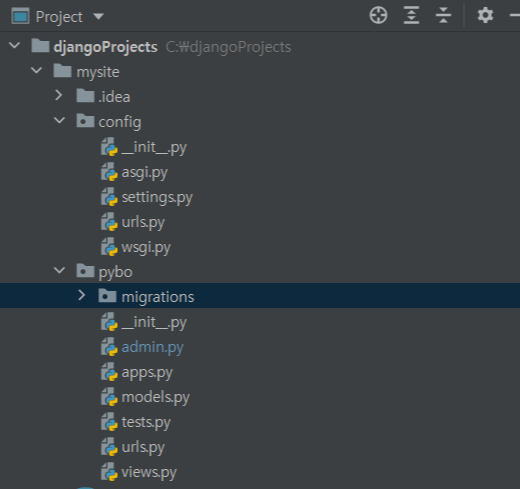Image resolution: width=520 pixels, height=489 pixels.
Task: Select the config package
Action: coord(120,122)
